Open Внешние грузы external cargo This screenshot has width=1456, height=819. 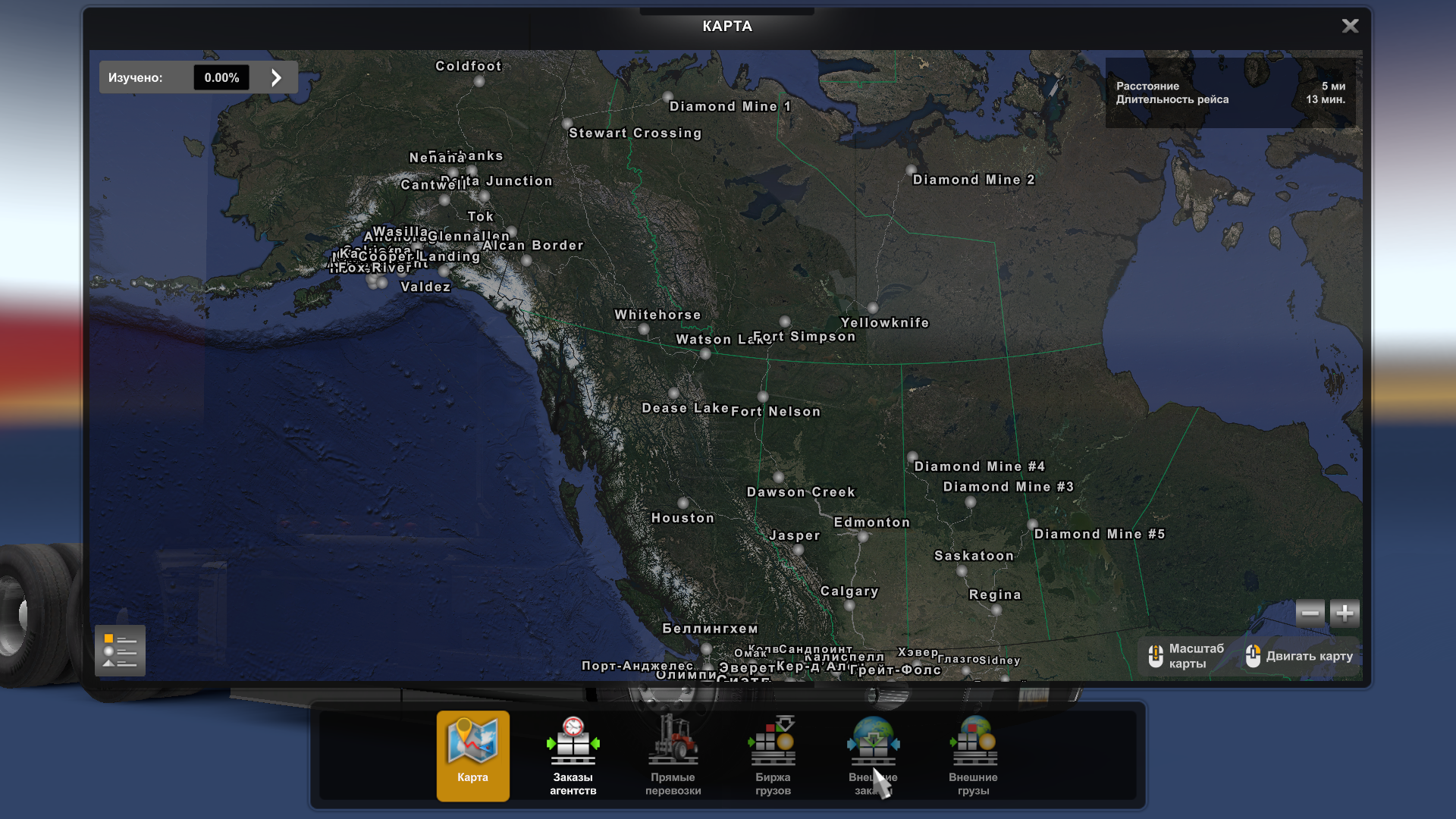click(x=973, y=755)
